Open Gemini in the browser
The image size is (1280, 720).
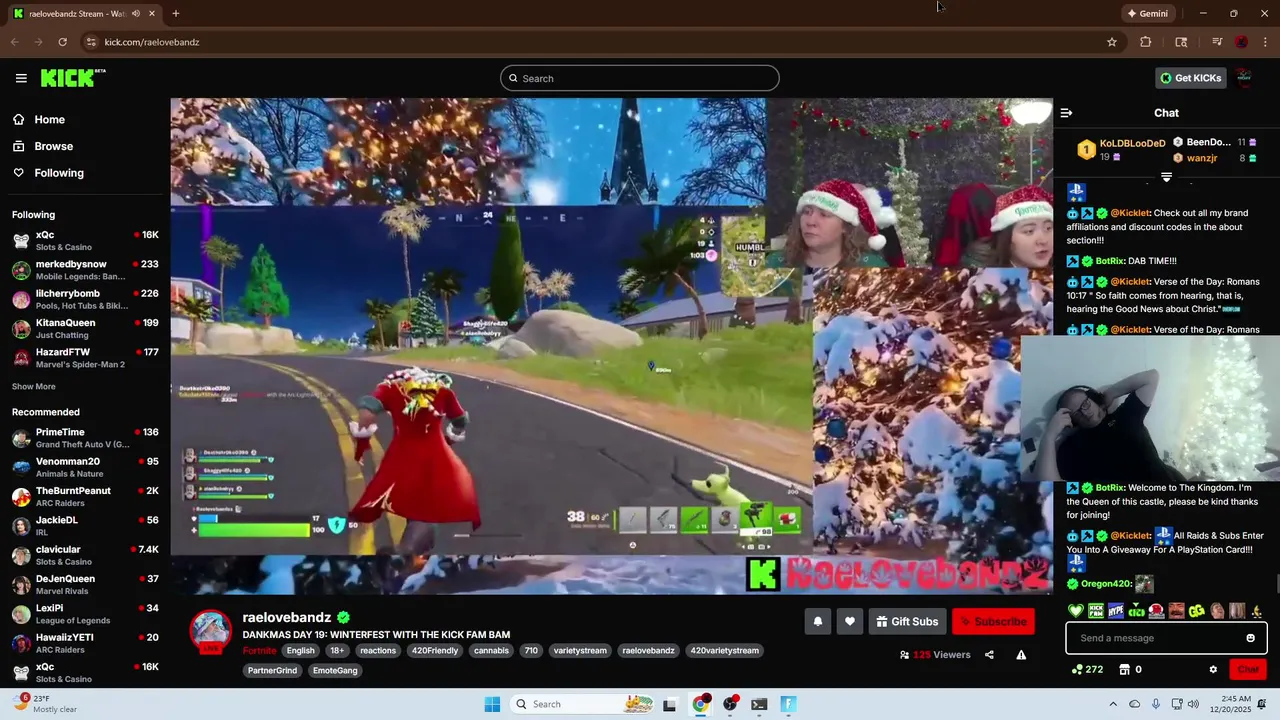tap(1147, 13)
